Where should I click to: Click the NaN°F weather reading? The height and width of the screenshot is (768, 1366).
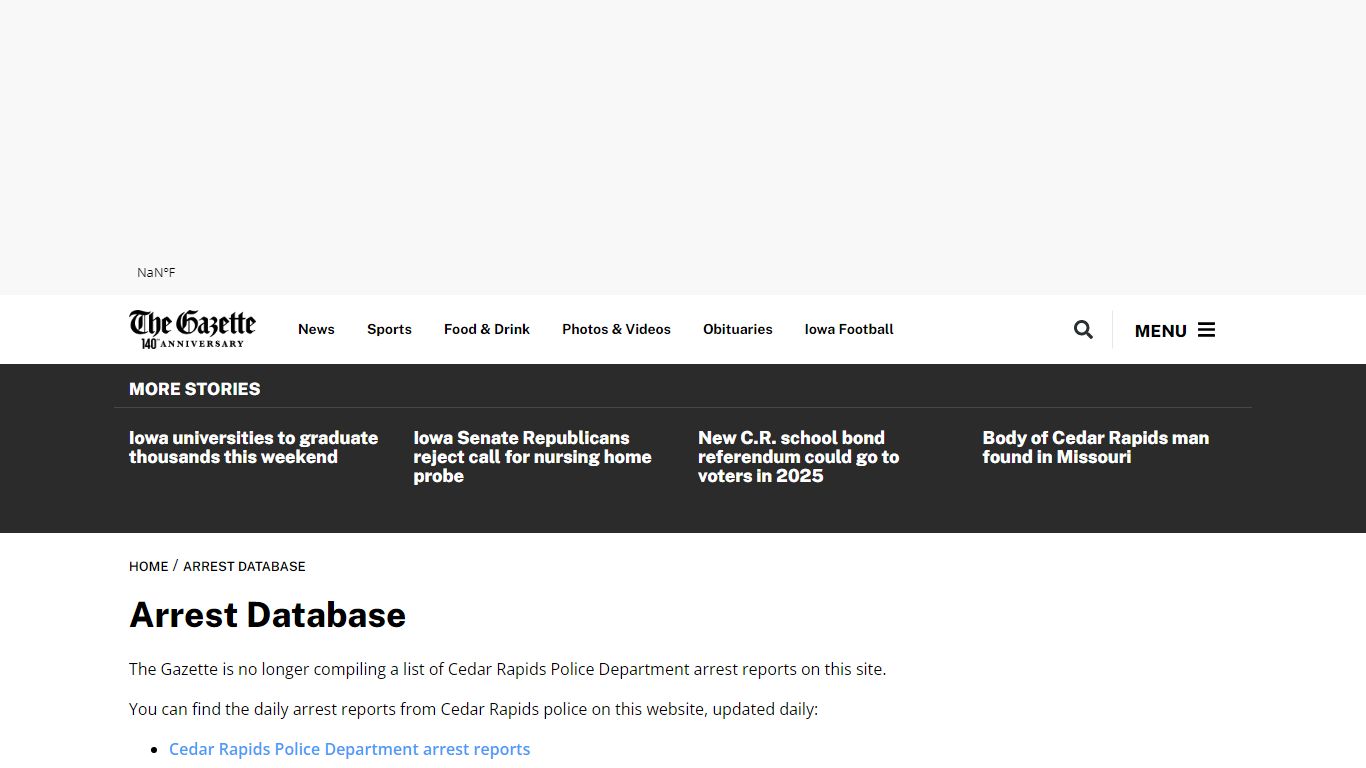(156, 272)
